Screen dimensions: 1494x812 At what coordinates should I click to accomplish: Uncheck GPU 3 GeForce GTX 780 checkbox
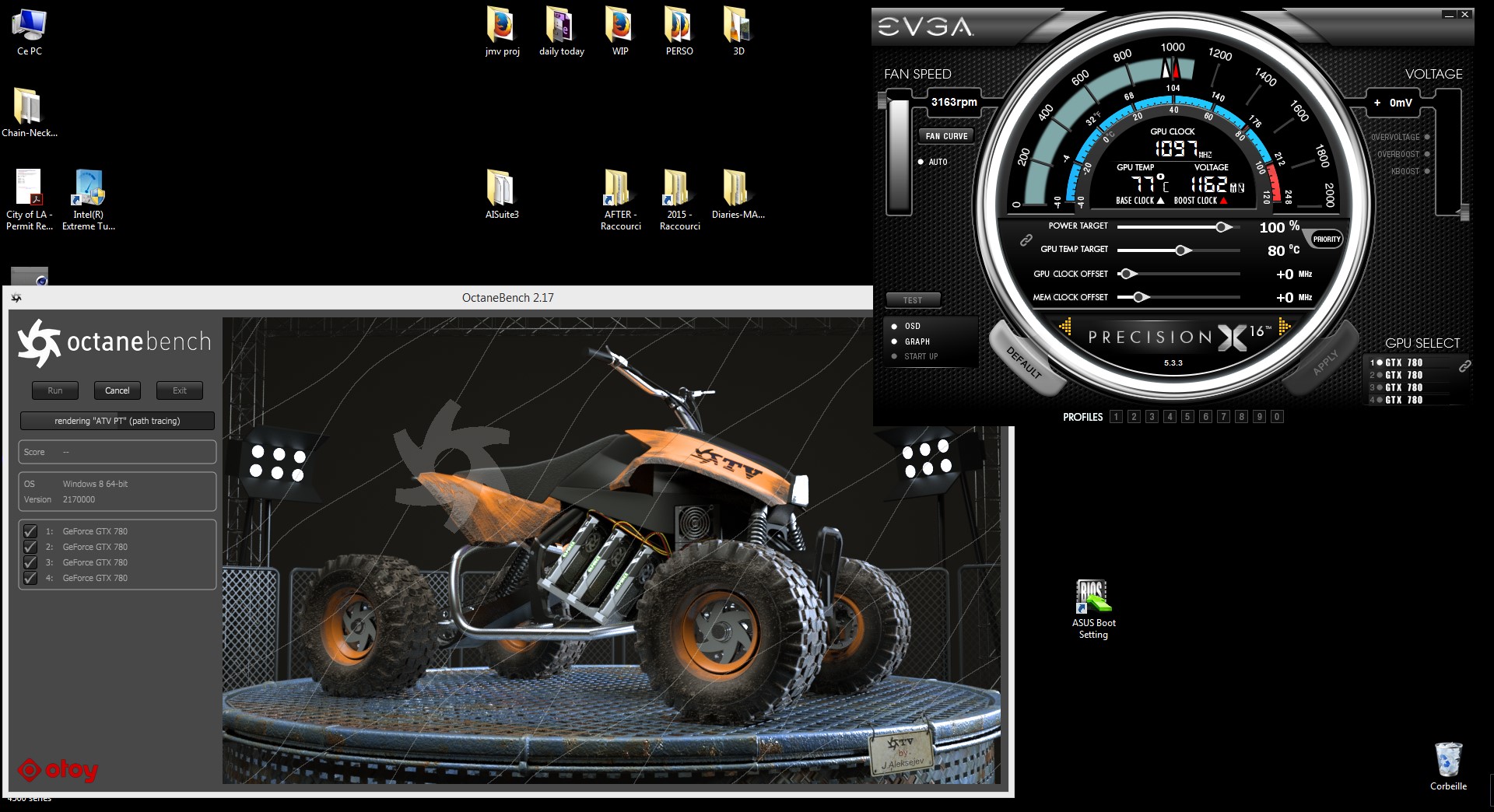coord(30,562)
